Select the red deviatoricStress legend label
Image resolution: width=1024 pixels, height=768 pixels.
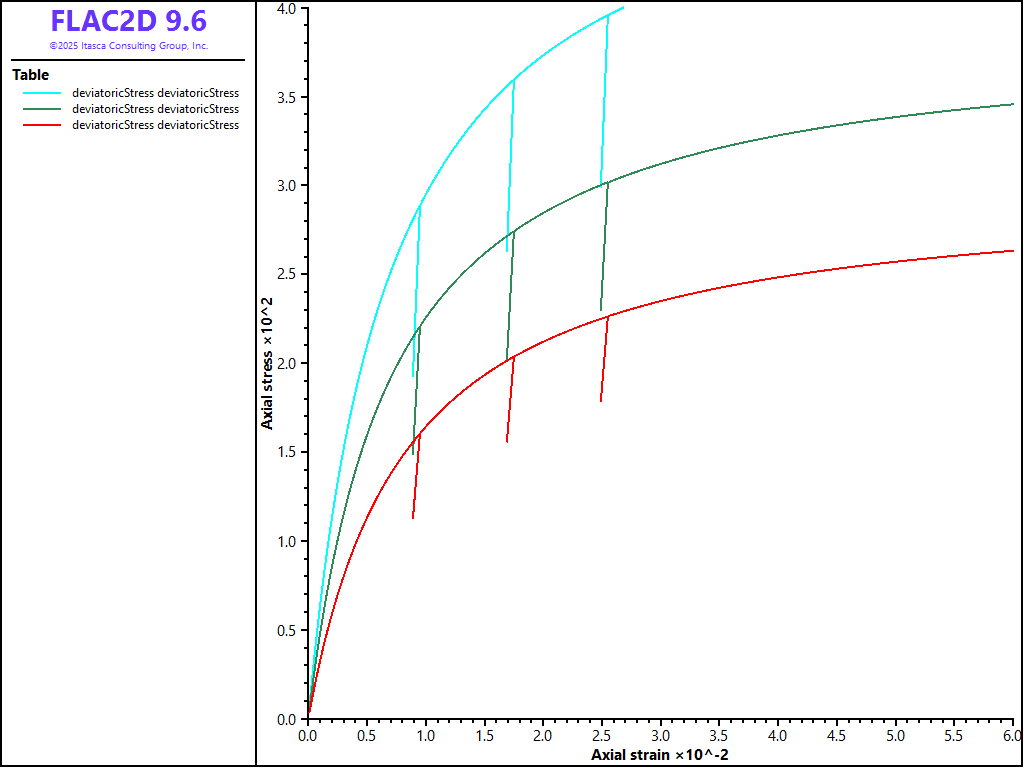click(155, 125)
